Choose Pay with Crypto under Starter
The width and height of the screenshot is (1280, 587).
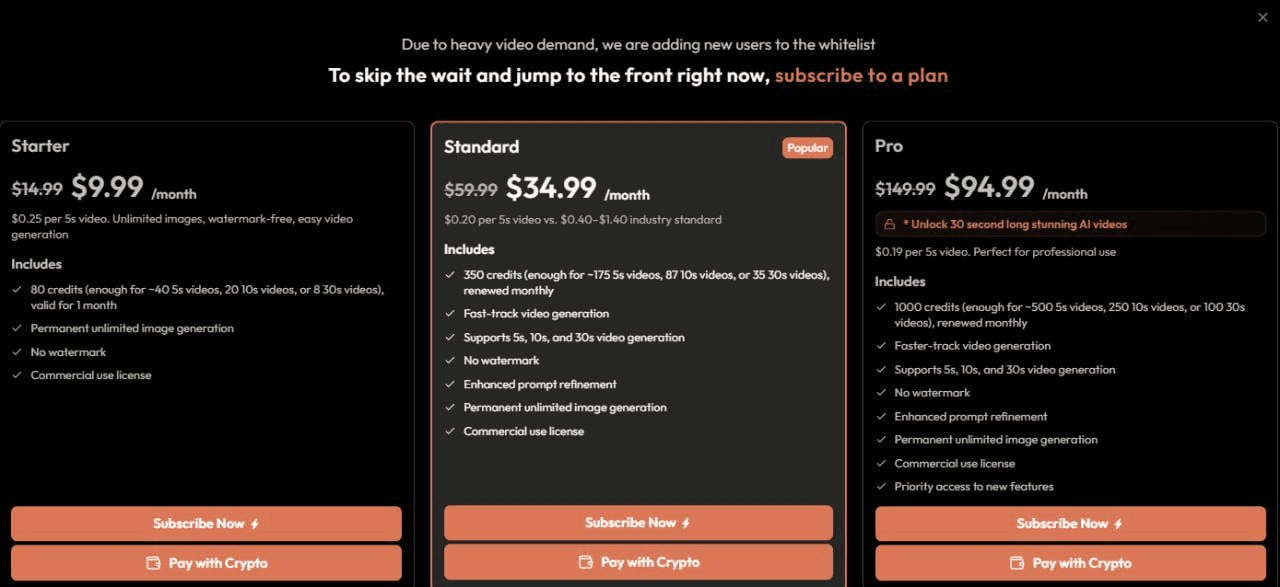point(206,563)
